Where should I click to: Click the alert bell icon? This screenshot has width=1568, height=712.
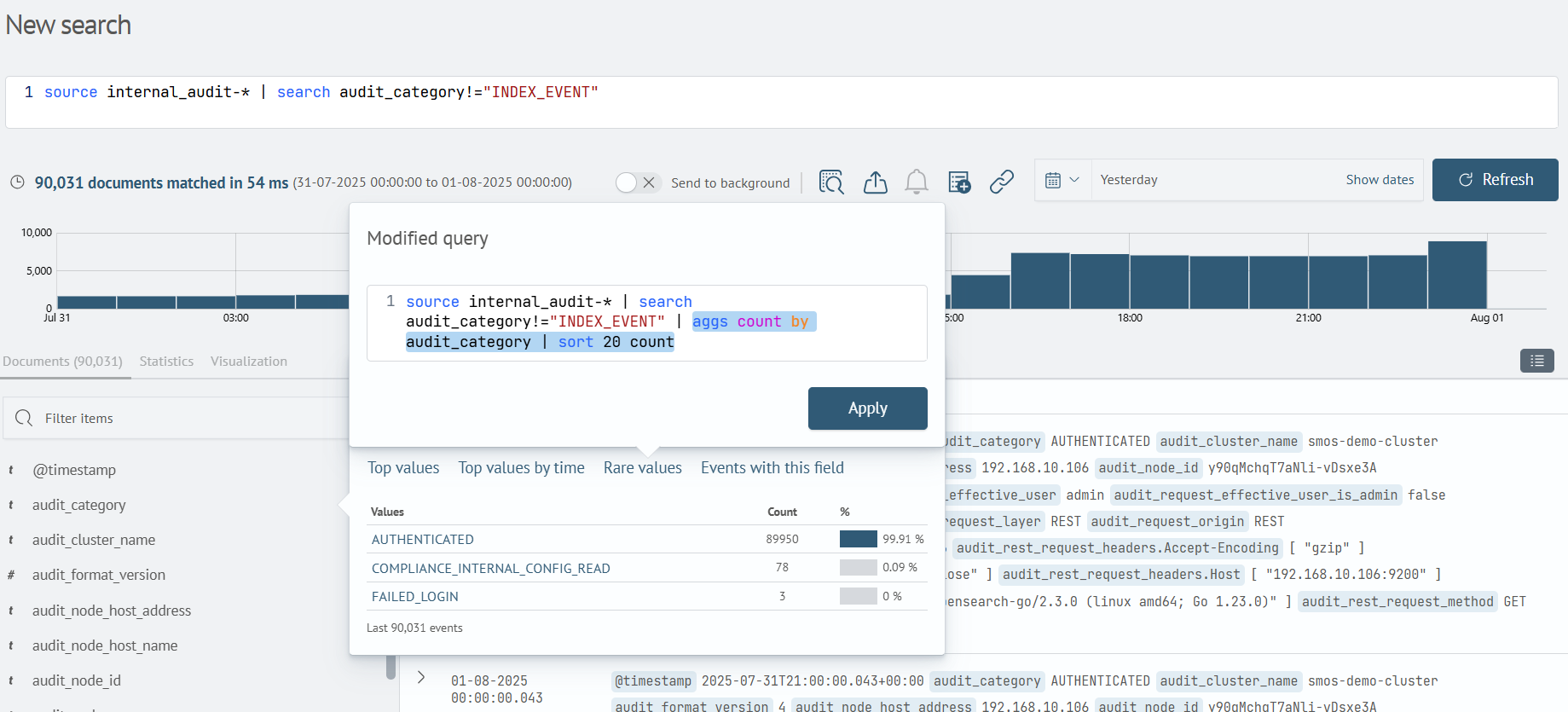pos(917,182)
